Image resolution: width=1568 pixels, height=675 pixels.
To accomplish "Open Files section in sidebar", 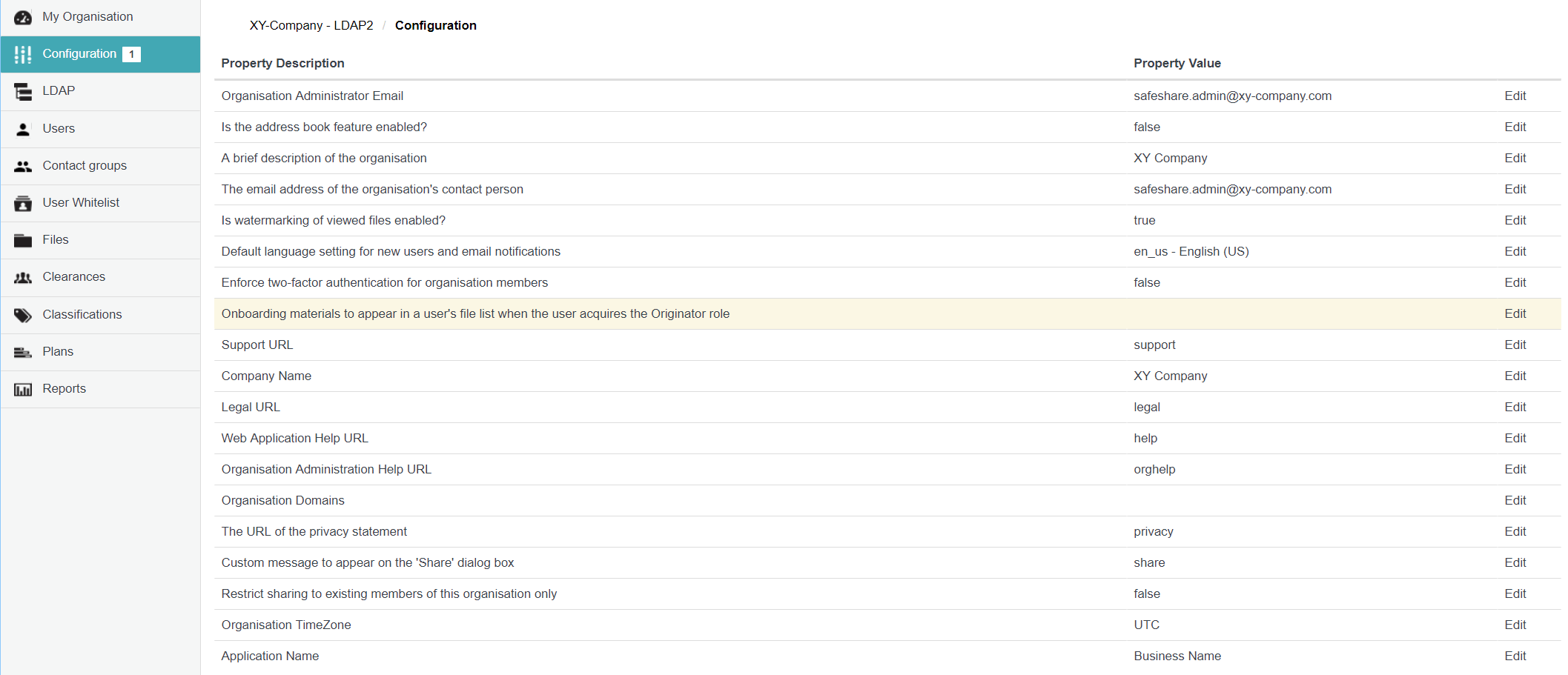I will pyautogui.click(x=100, y=240).
